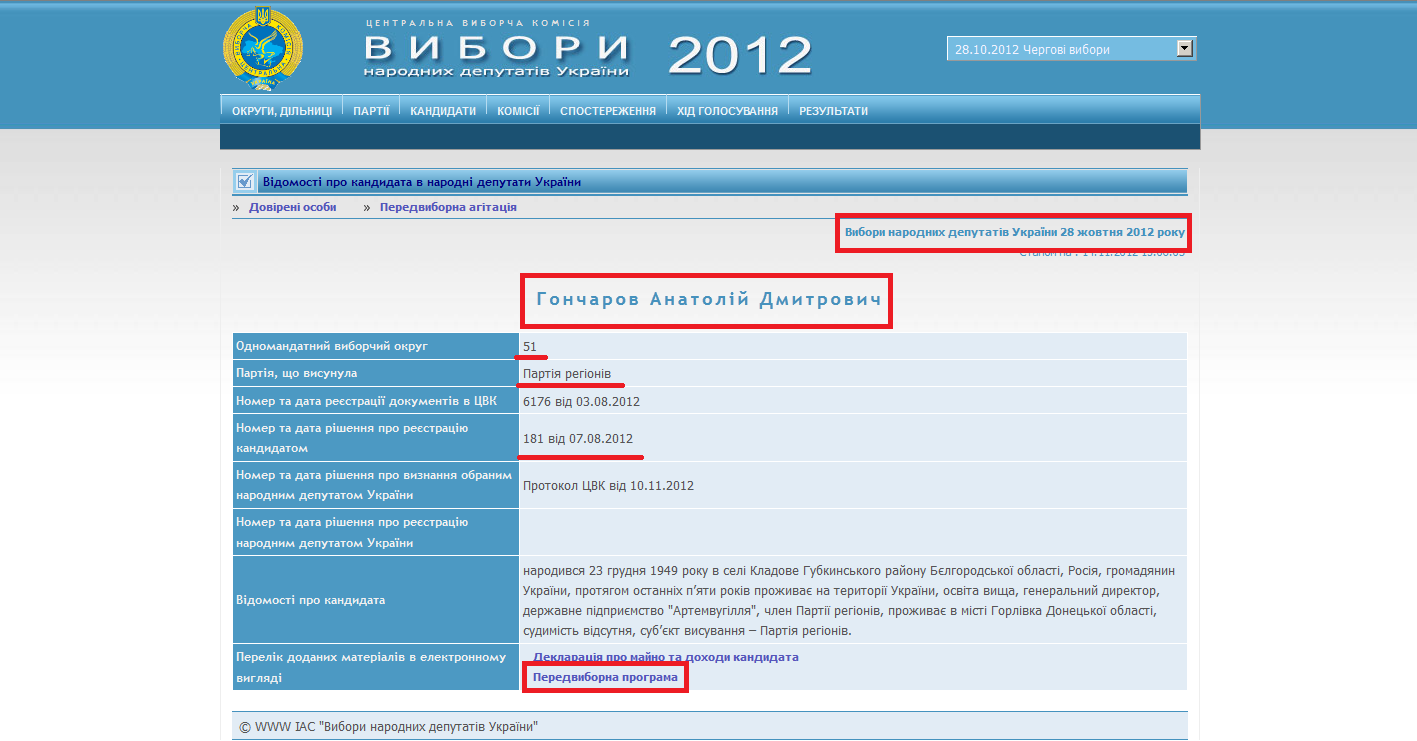Click candidate name Гончаров Анатолій Дмитрович
This screenshot has height=741, width=1417.
[708, 299]
